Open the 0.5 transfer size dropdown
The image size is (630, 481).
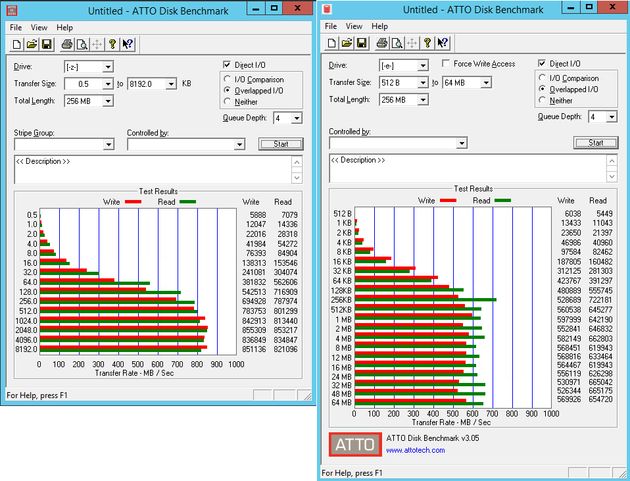pyautogui.click(x=108, y=84)
